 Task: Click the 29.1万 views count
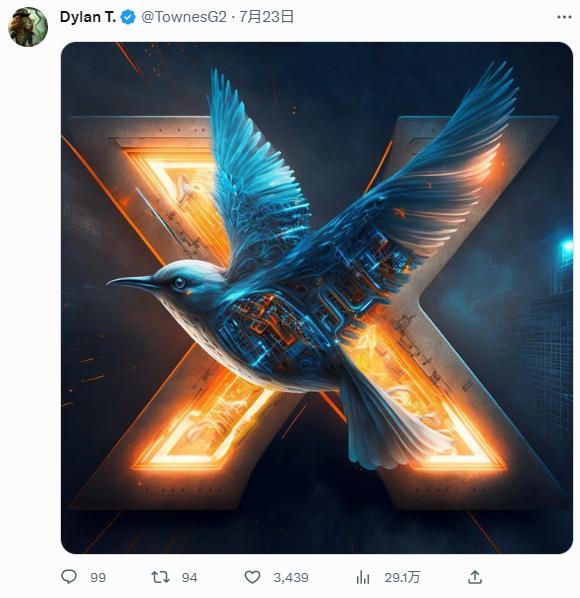click(402, 577)
